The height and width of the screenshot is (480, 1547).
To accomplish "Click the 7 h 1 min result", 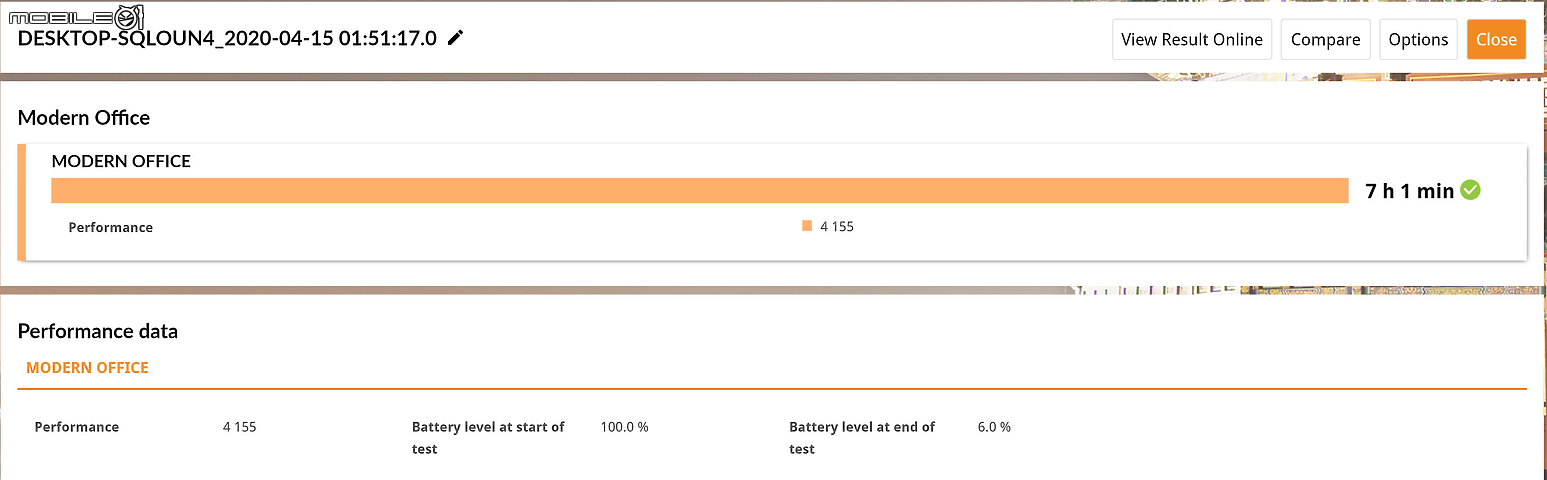I will pos(1410,191).
